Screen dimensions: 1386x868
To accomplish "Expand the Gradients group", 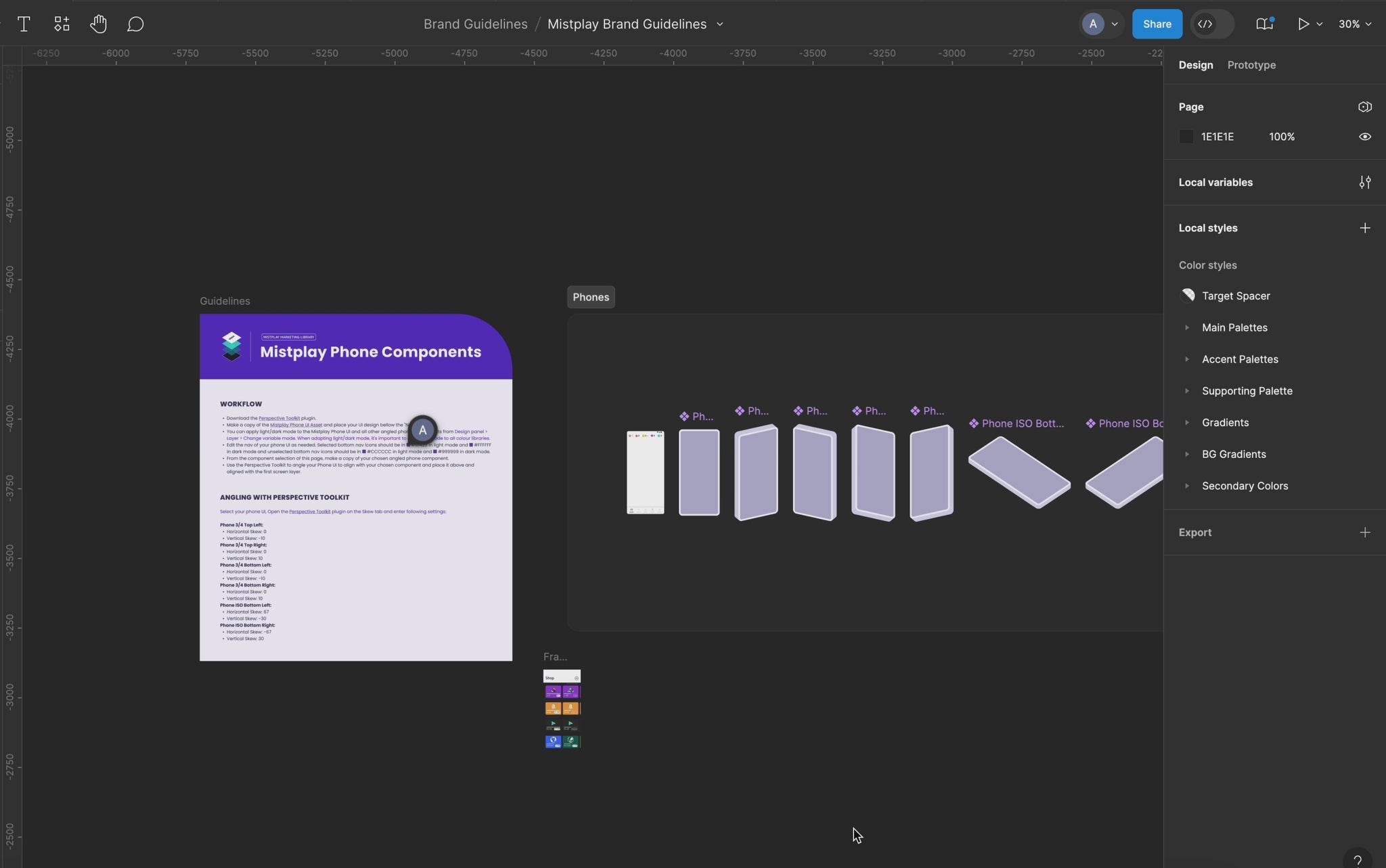I will [x=1186, y=423].
